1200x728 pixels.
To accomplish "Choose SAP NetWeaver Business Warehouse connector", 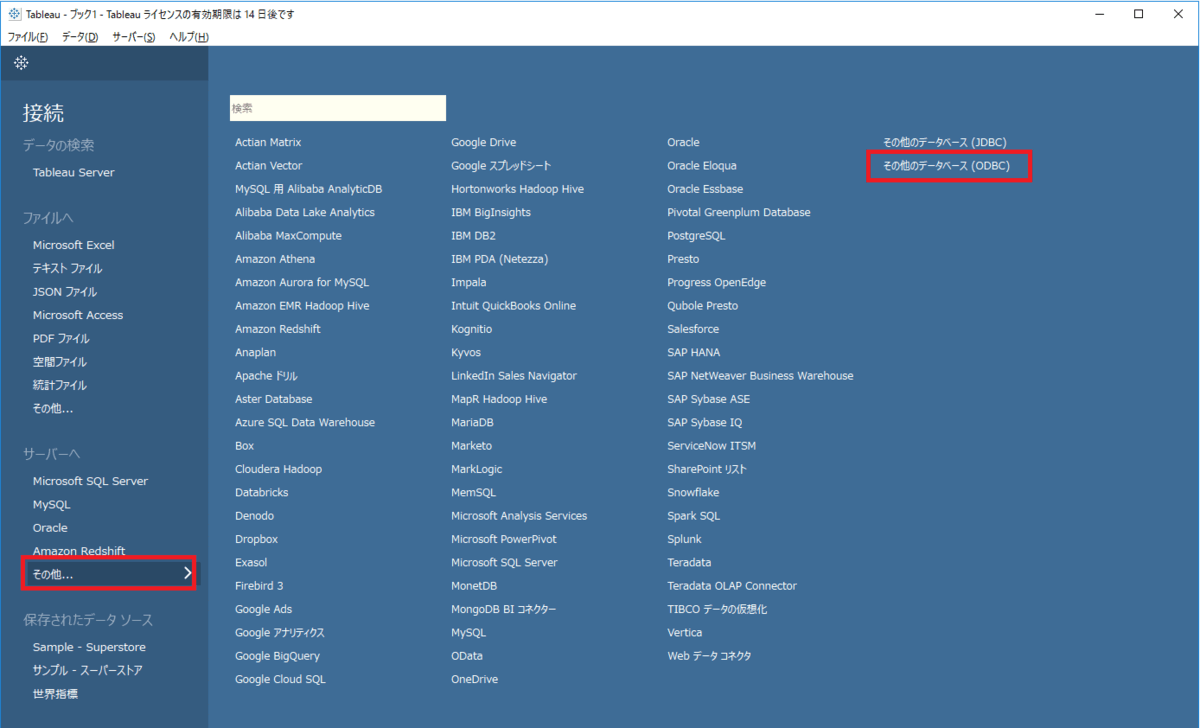I will [x=760, y=376].
